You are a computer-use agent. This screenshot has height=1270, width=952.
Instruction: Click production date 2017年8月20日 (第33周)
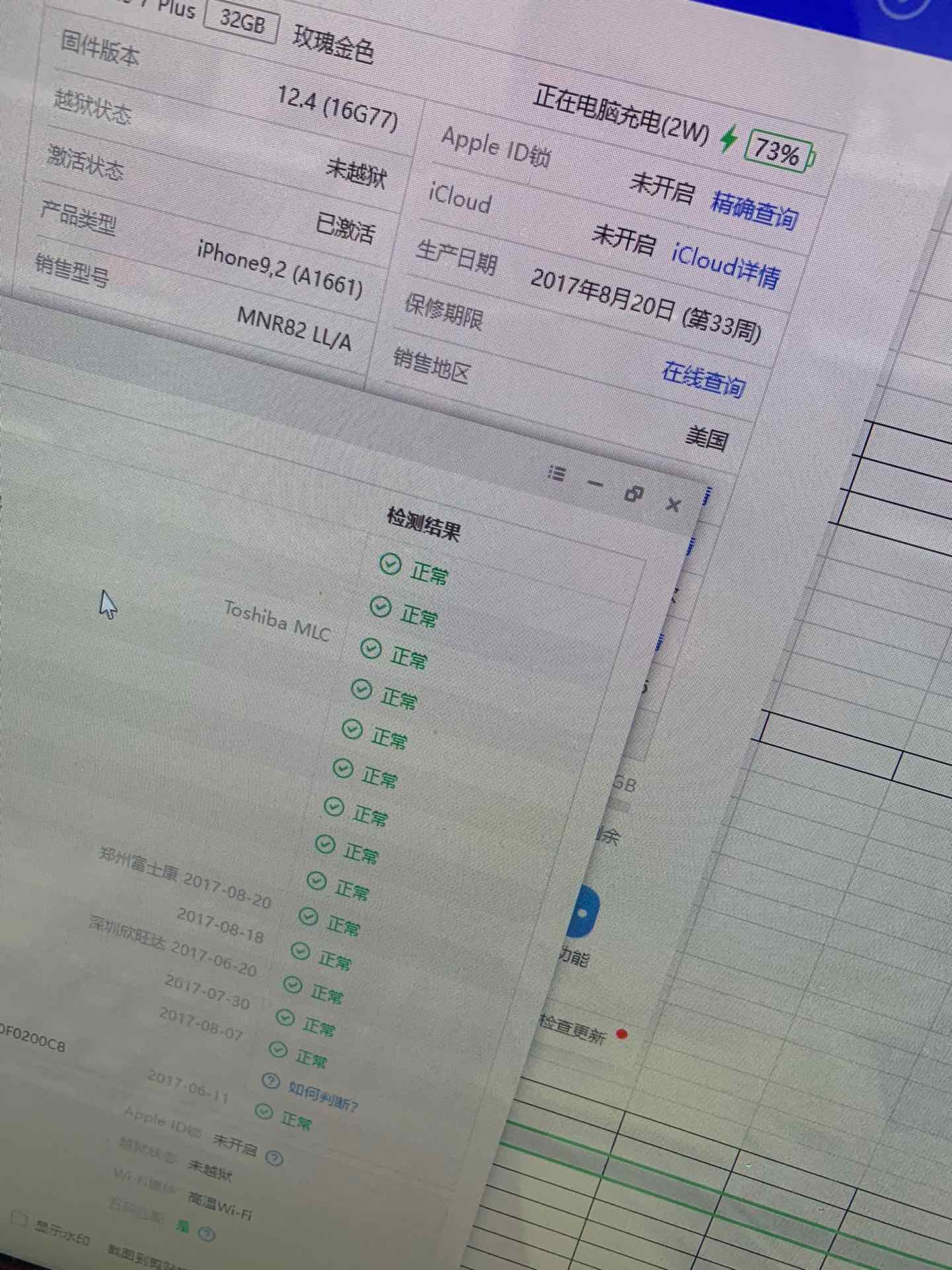(x=646, y=306)
